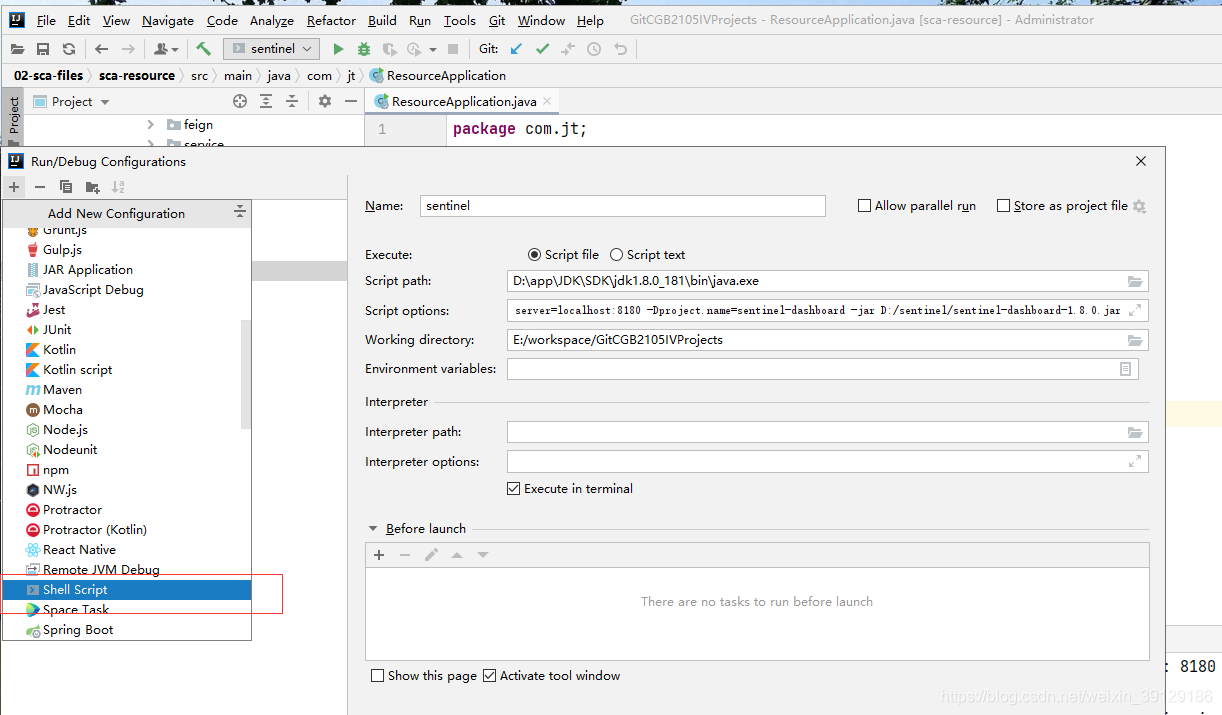The image size is (1222, 715).
Task: Click Save/Move into folder icon
Action: [x=92, y=187]
